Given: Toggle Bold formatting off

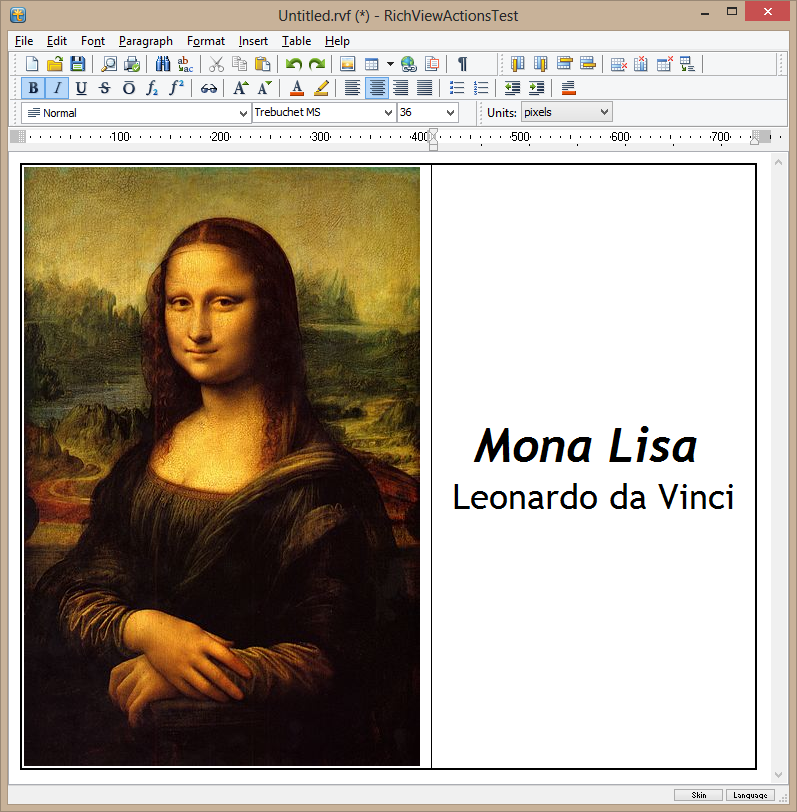Looking at the screenshot, I should click(x=33, y=88).
